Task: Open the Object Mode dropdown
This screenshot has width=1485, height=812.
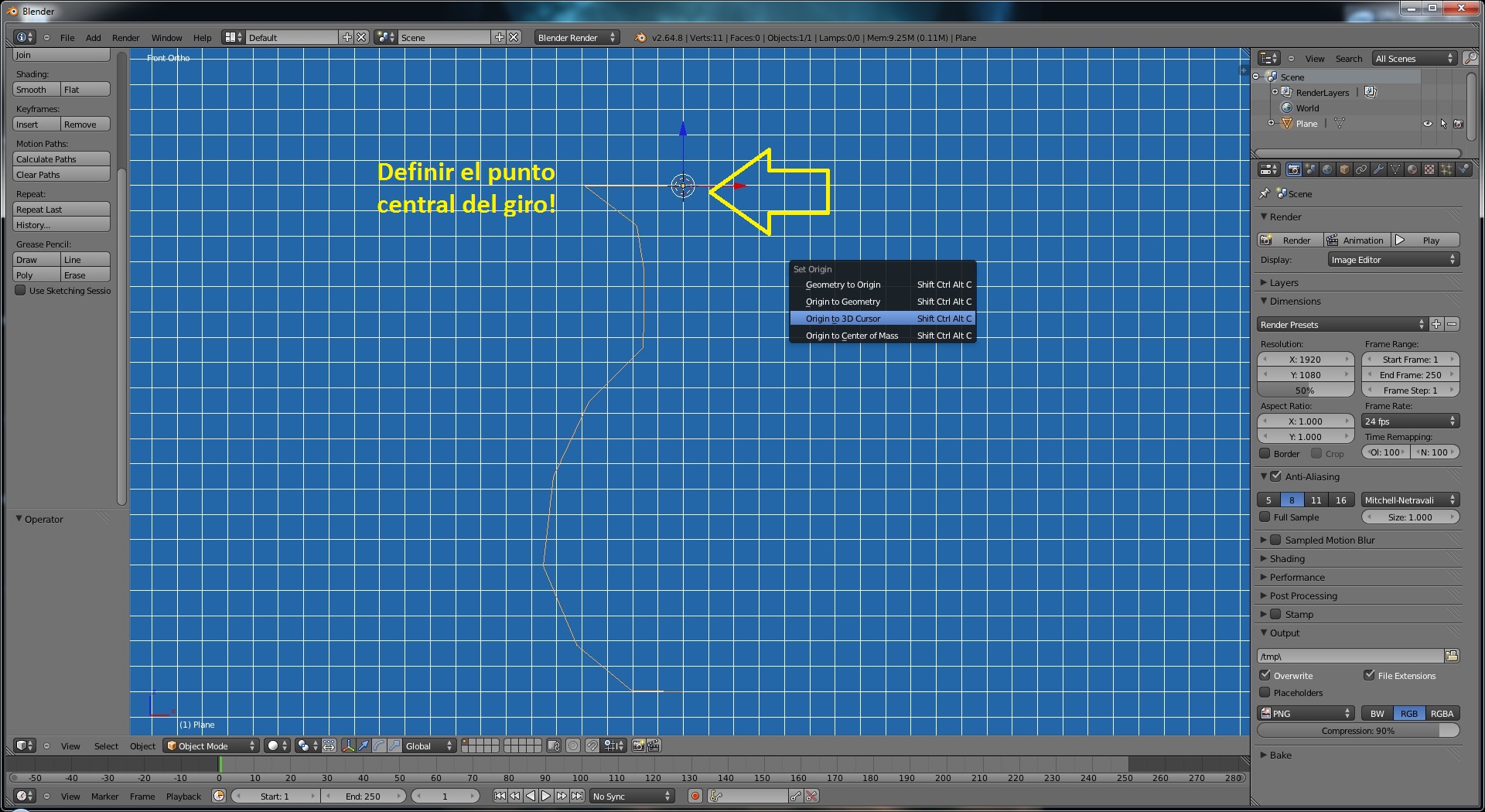Action: click(x=211, y=745)
